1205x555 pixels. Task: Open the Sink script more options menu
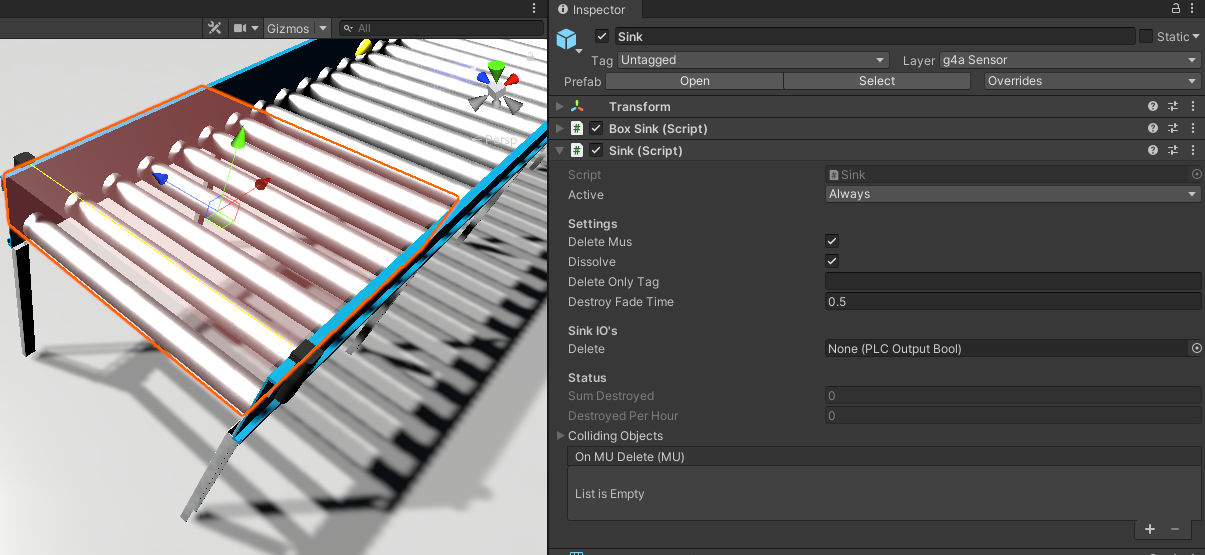1192,150
